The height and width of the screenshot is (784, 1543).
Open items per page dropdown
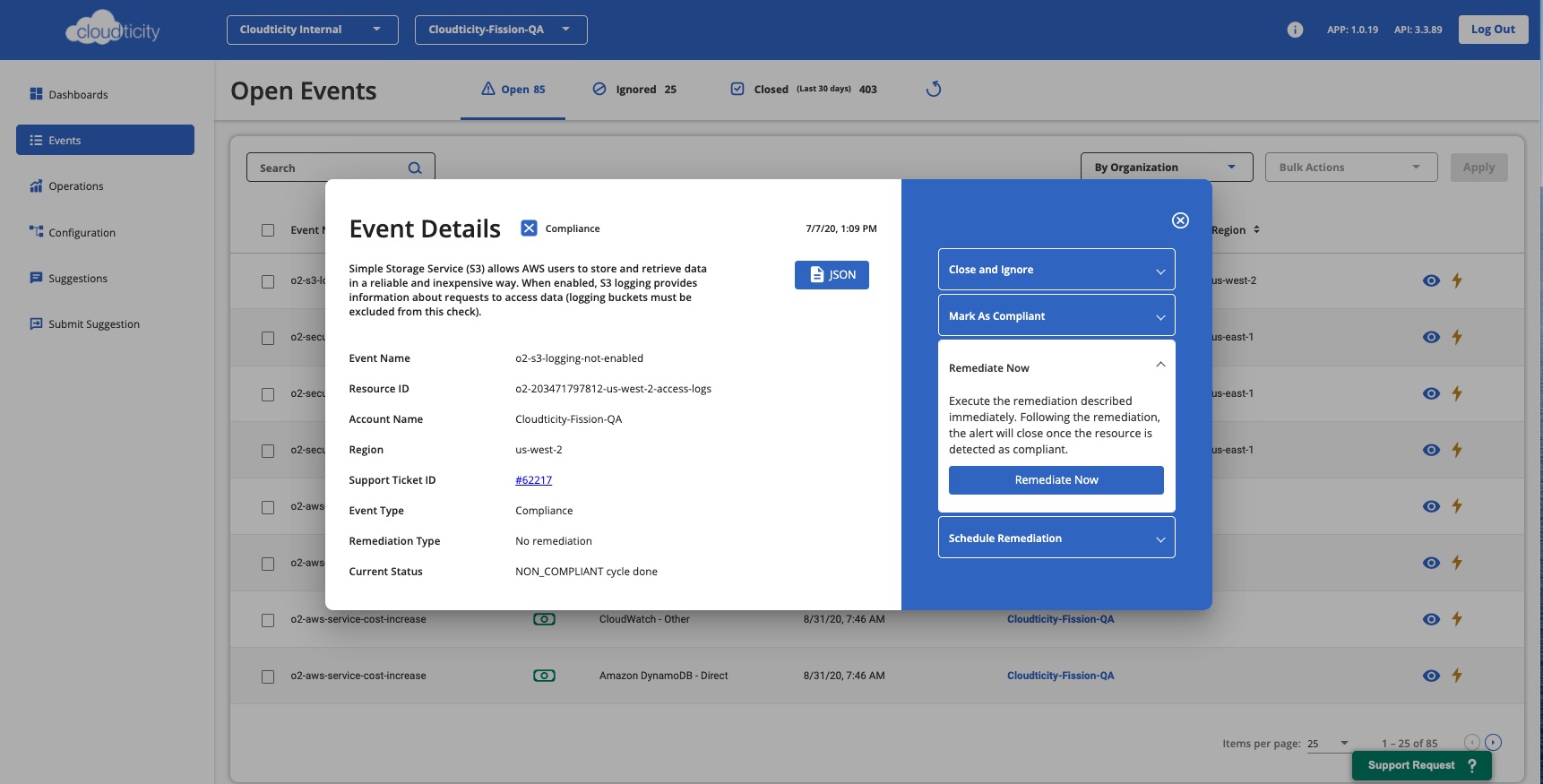pyautogui.click(x=1329, y=744)
